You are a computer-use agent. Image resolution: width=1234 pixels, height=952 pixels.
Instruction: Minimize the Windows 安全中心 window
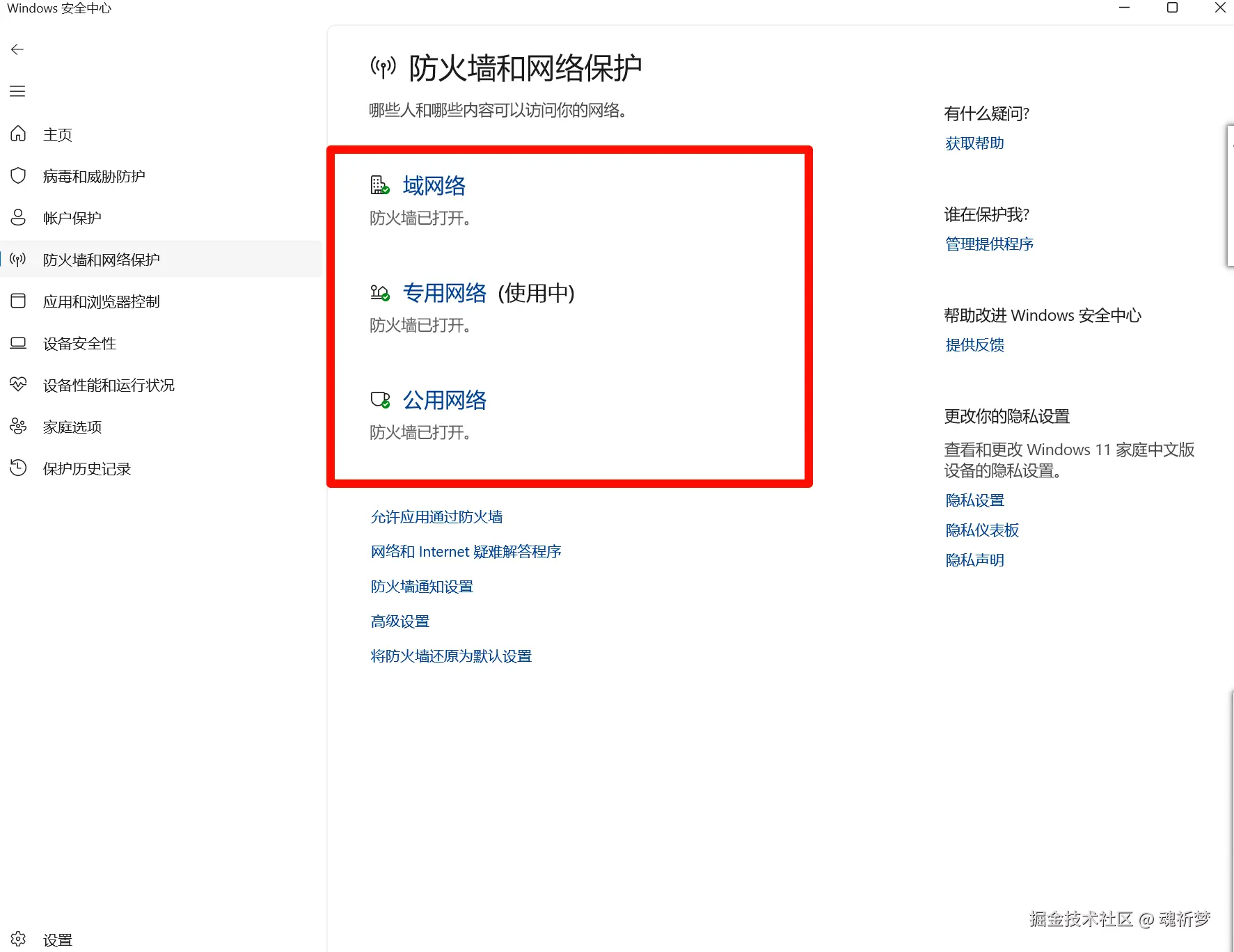pyautogui.click(x=1124, y=8)
